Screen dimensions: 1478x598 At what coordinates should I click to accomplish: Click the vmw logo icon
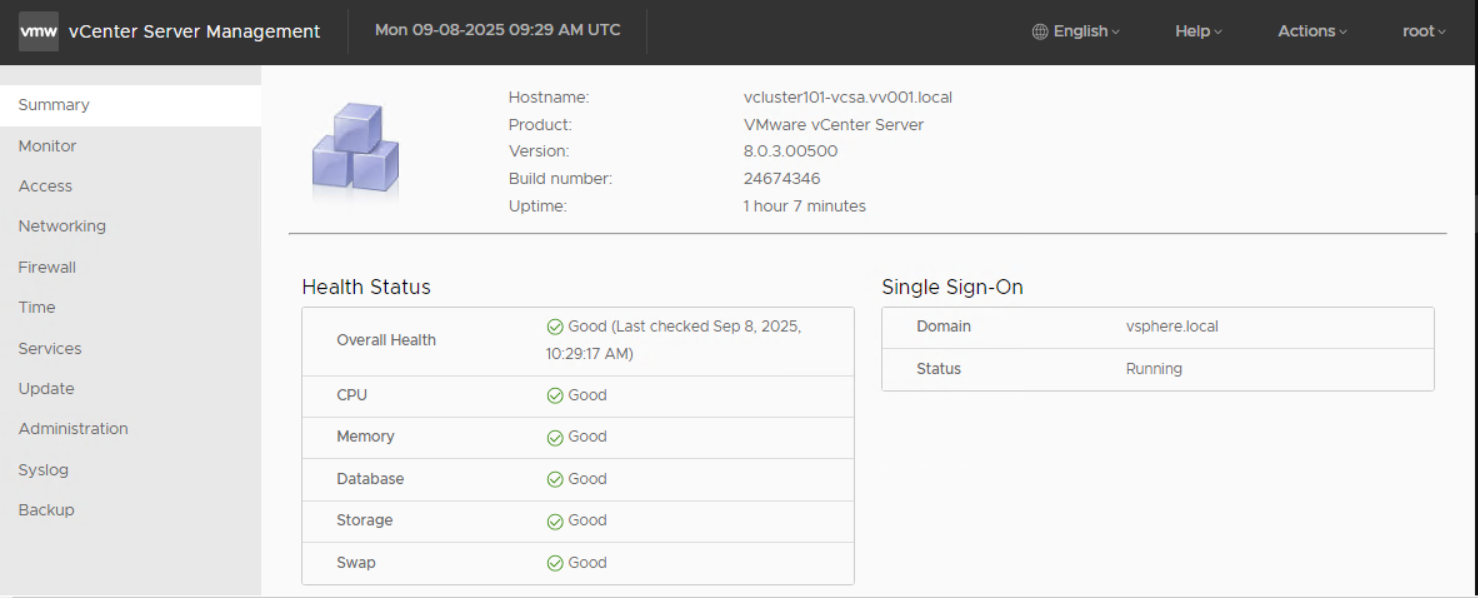[x=38, y=31]
